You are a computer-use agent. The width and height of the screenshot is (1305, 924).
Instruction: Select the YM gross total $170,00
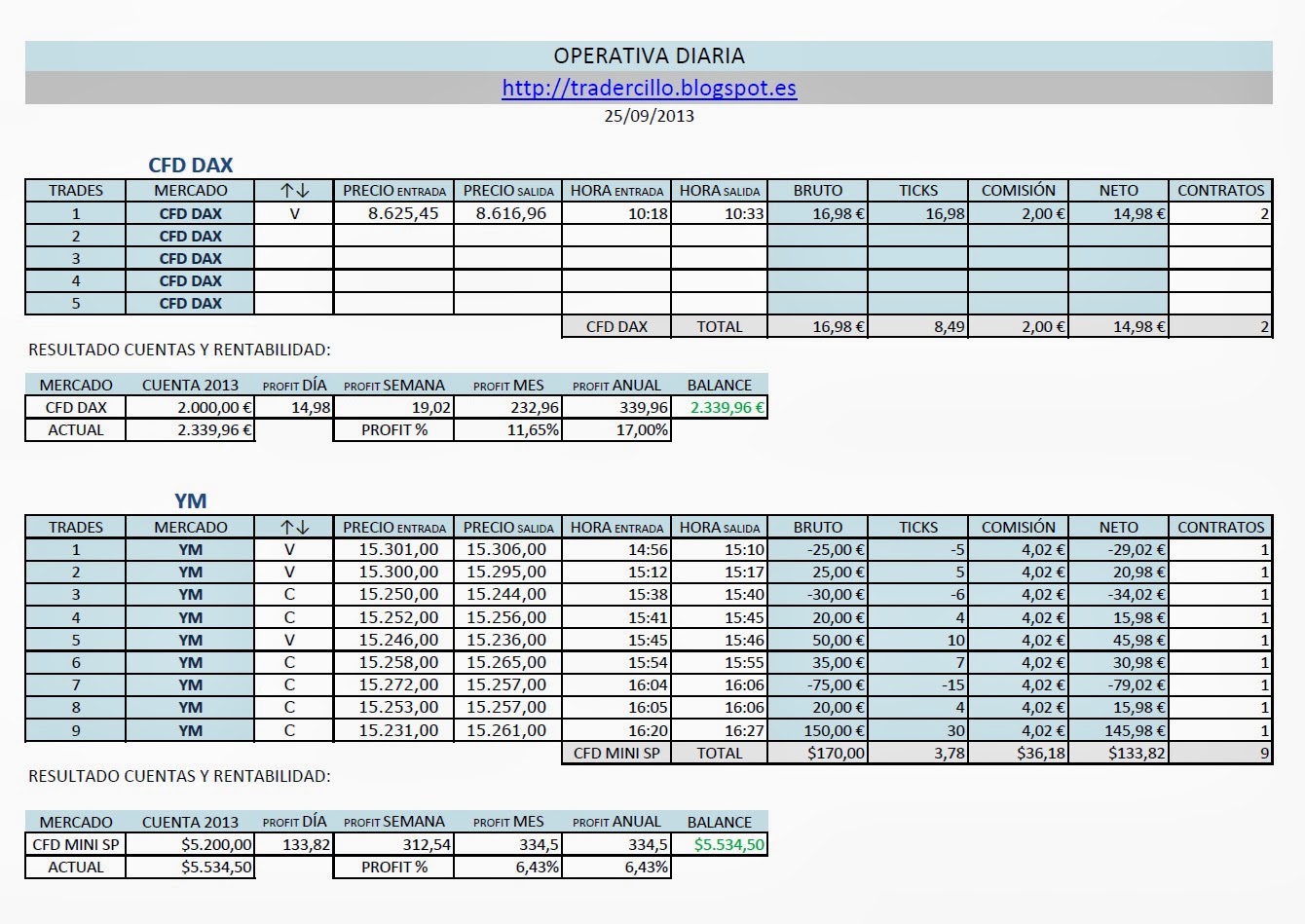click(x=836, y=754)
